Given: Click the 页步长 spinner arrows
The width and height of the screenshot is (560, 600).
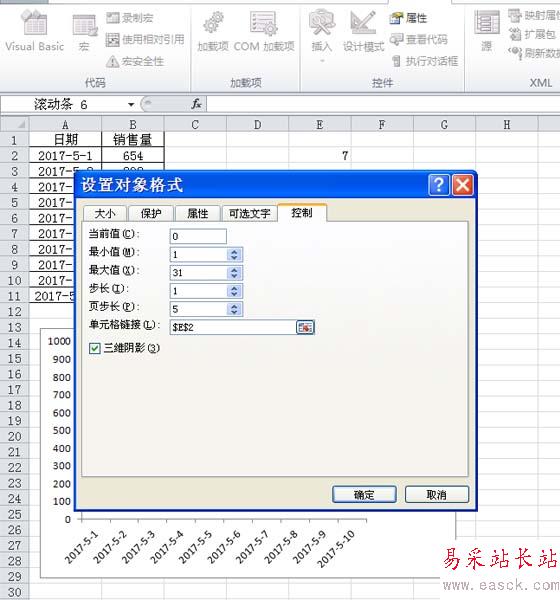Looking at the screenshot, I should tap(234, 309).
